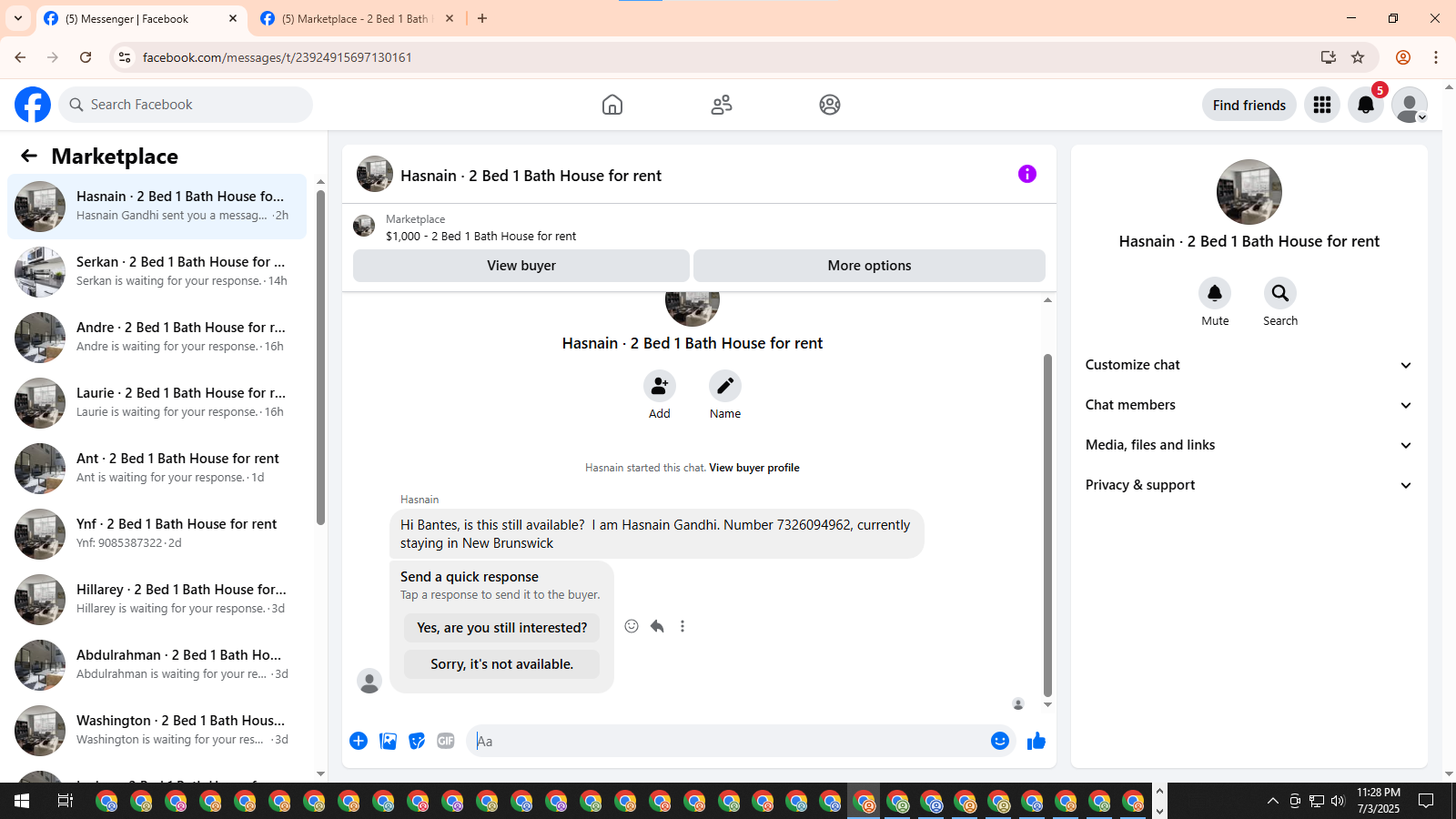The image size is (1456, 819).
Task: Click the Name edit pencil icon
Action: click(725, 386)
